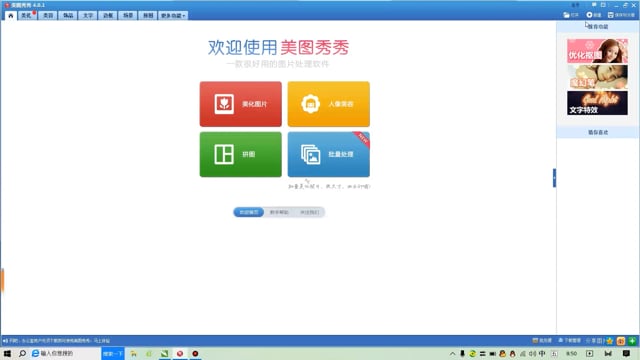The width and height of the screenshot is (640, 360).
Task: Click the taskbar clock showing 8:50
Action: click(x=571, y=353)
